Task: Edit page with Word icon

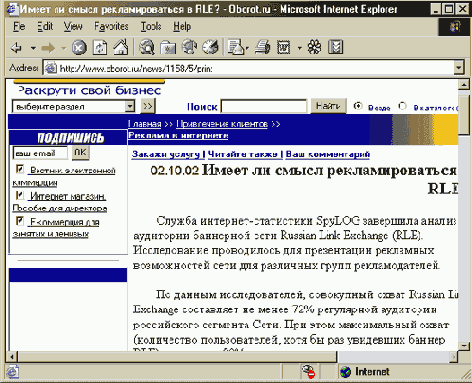Action: pyautogui.click(x=284, y=47)
